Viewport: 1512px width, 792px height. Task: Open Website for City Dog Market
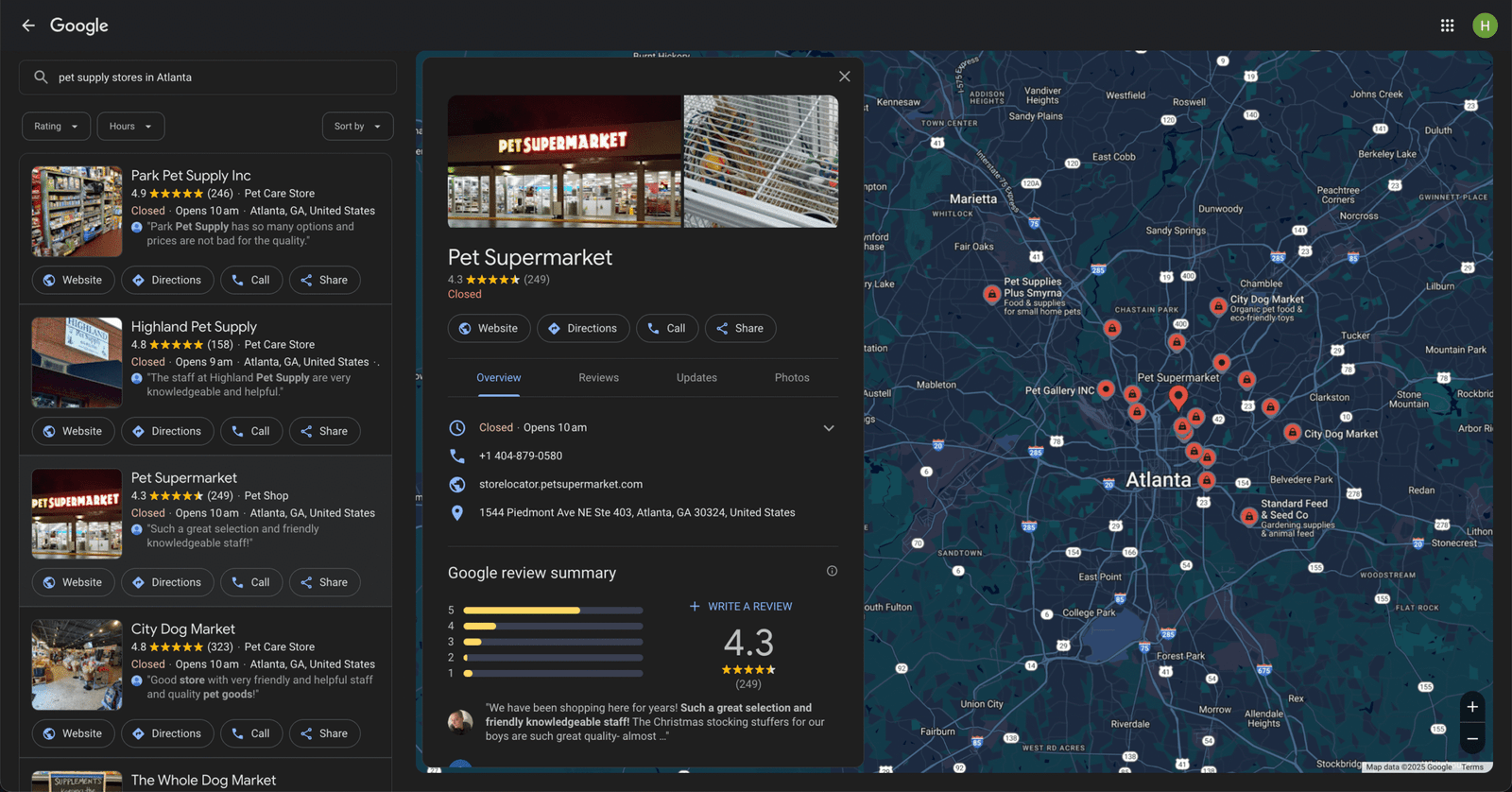click(x=74, y=734)
